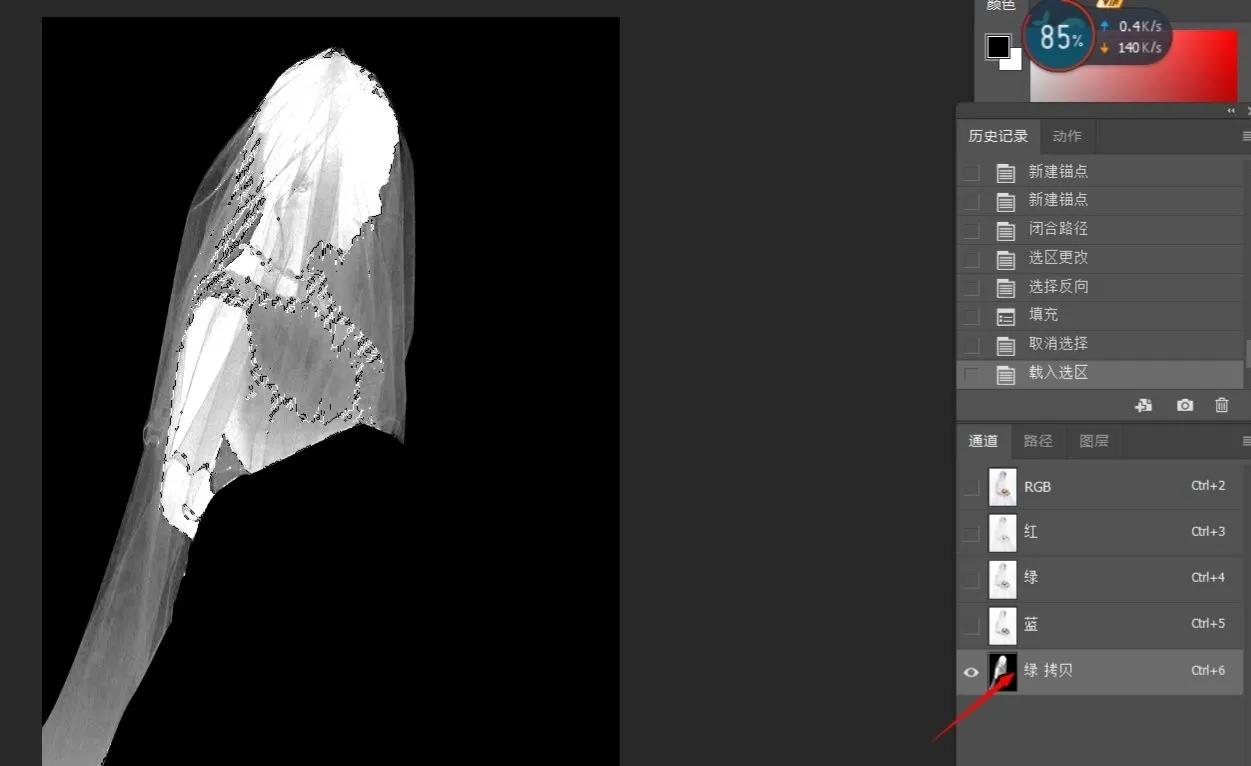Switch to the 路径 tab
This screenshot has height=766, width=1251.
pyautogui.click(x=1038, y=441)
